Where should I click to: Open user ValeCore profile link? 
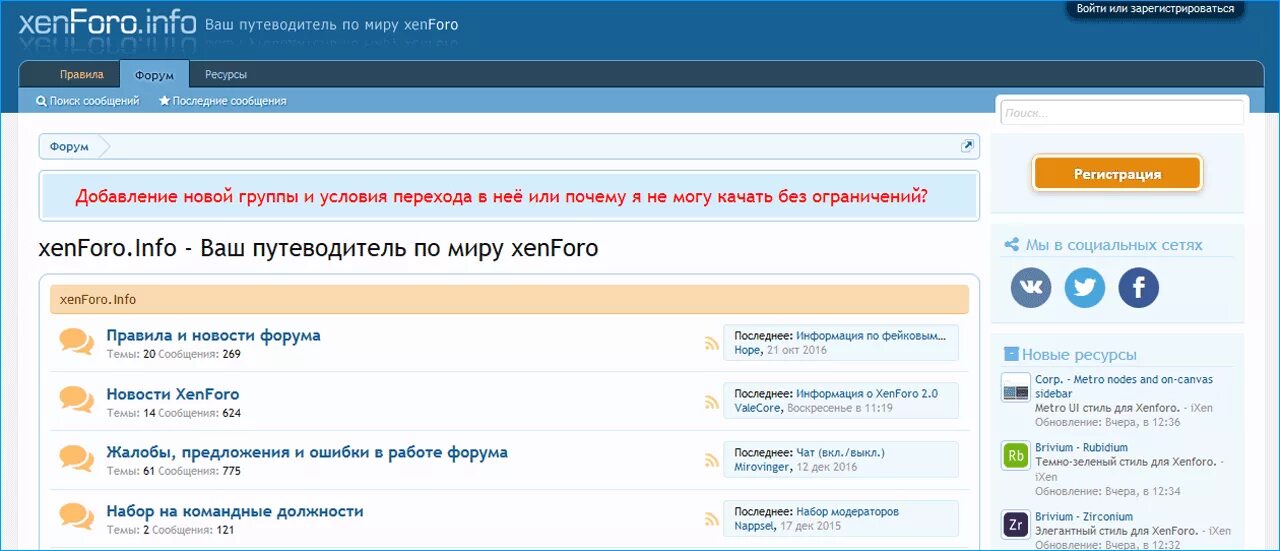(757, 408)
